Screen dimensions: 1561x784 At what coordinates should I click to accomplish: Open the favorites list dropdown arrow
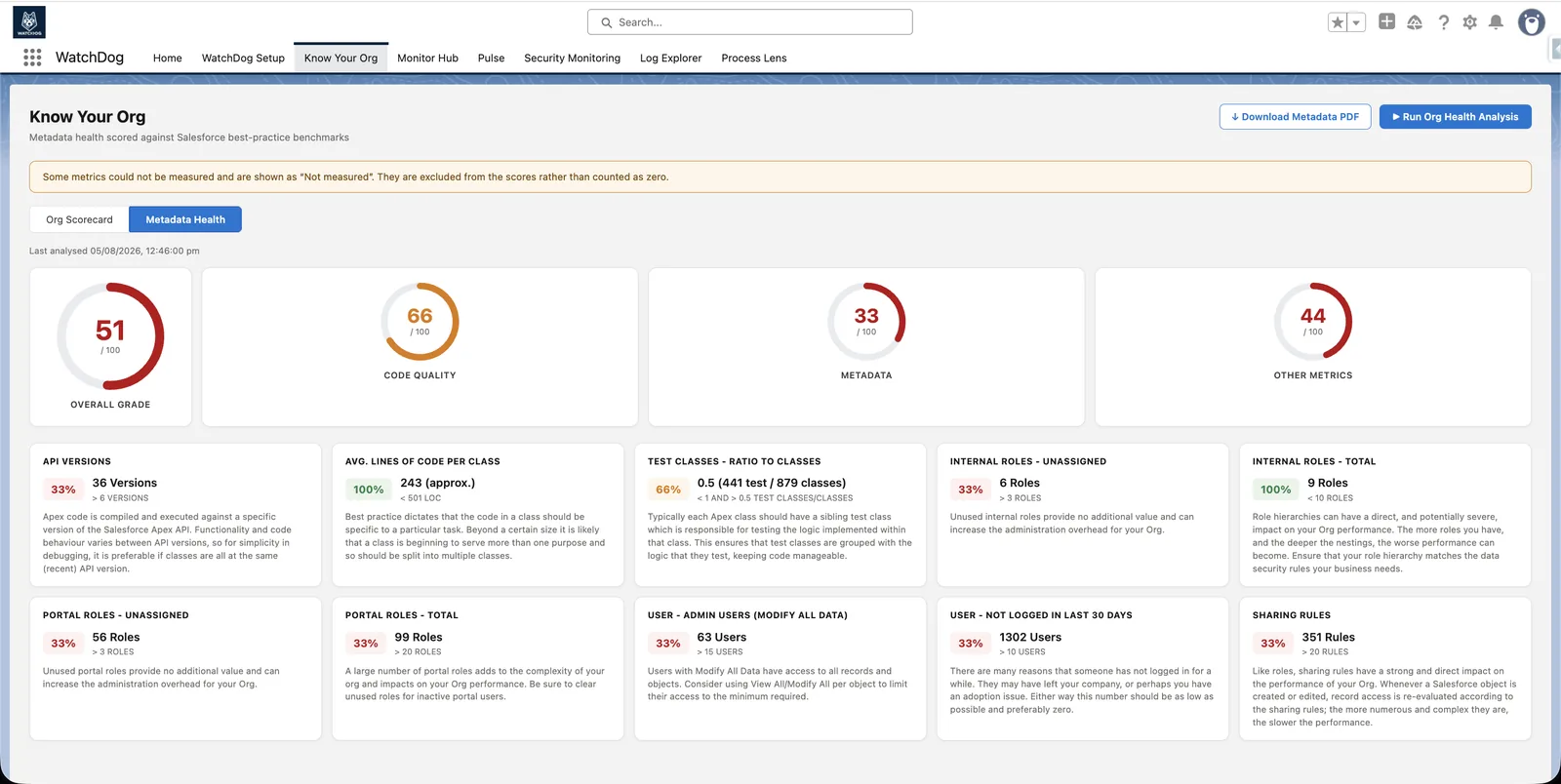[x=1356, y=22]
